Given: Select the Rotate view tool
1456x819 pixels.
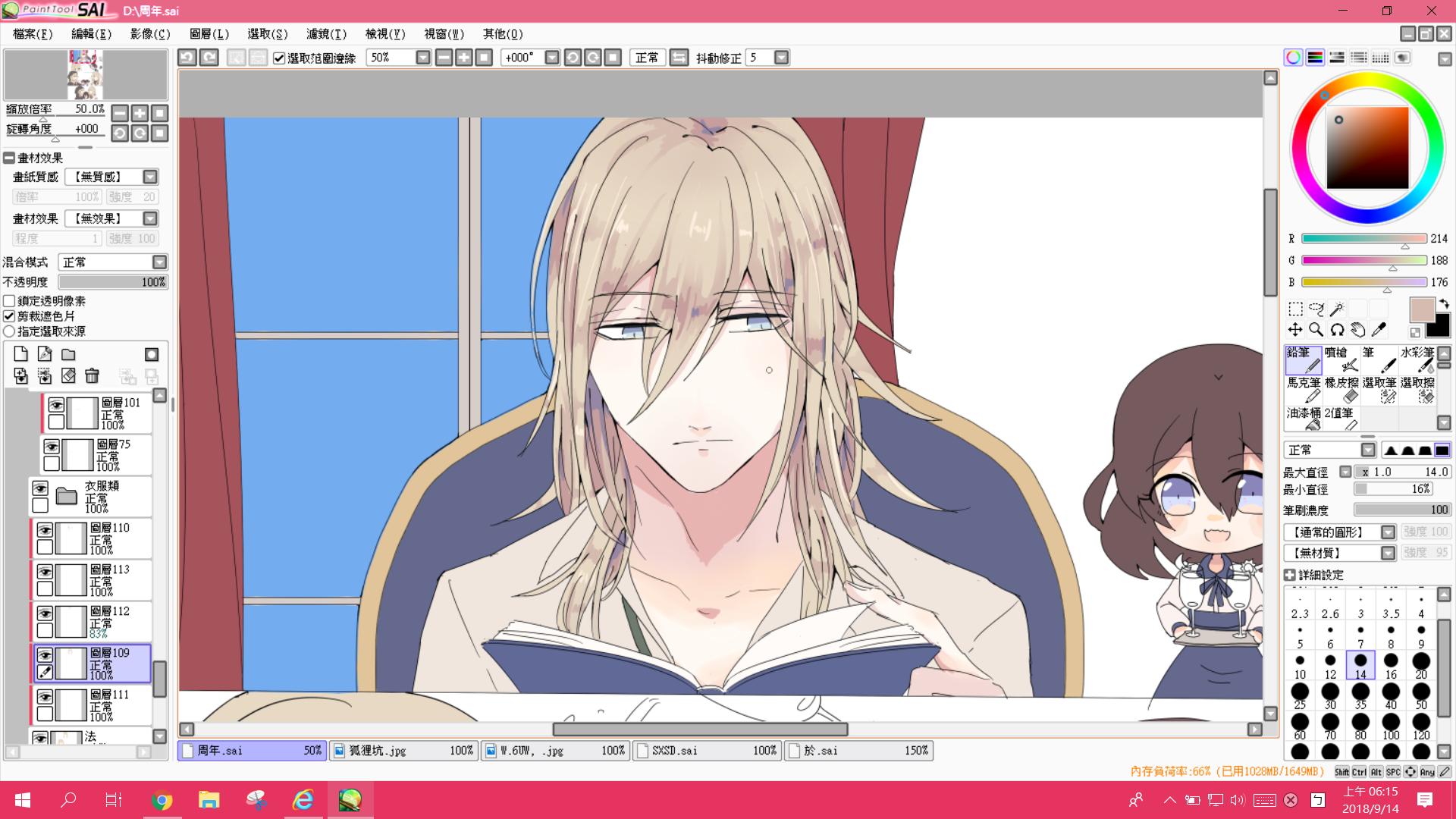Looking at the screenshot, I should coord(1337,329).
